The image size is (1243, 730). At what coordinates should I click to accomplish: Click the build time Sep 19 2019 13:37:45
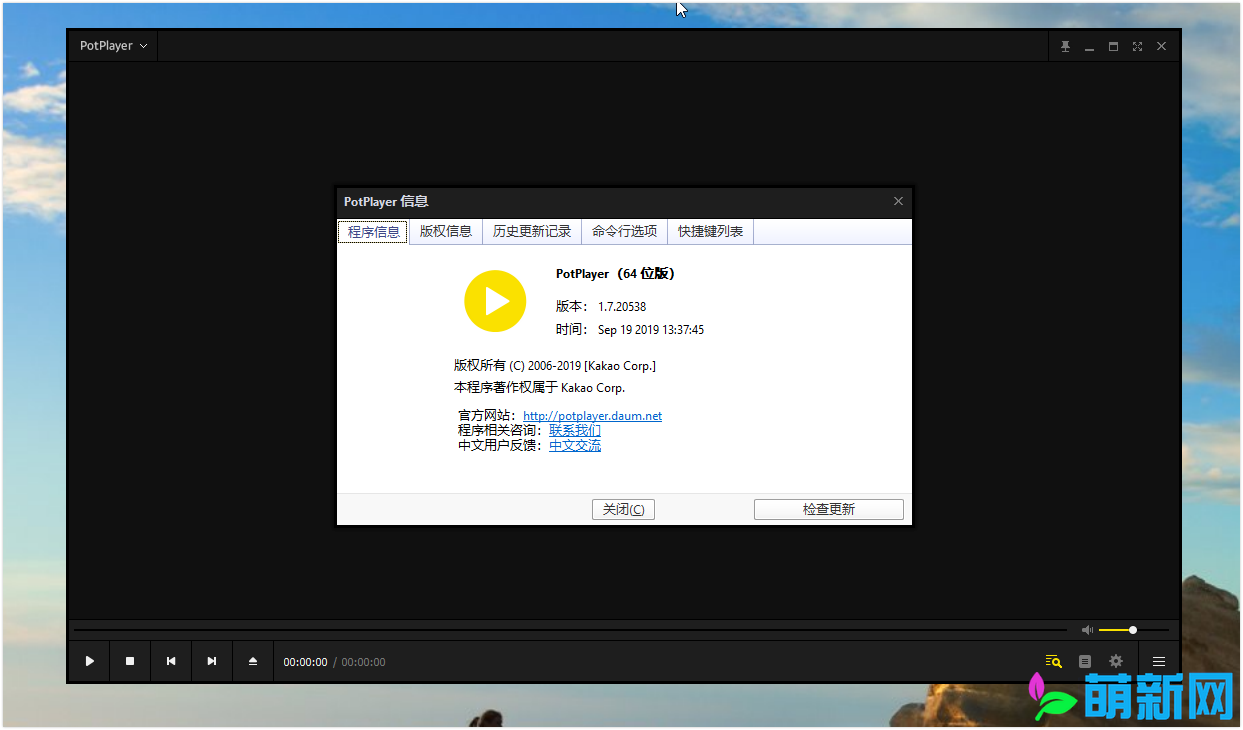point(651,330)
